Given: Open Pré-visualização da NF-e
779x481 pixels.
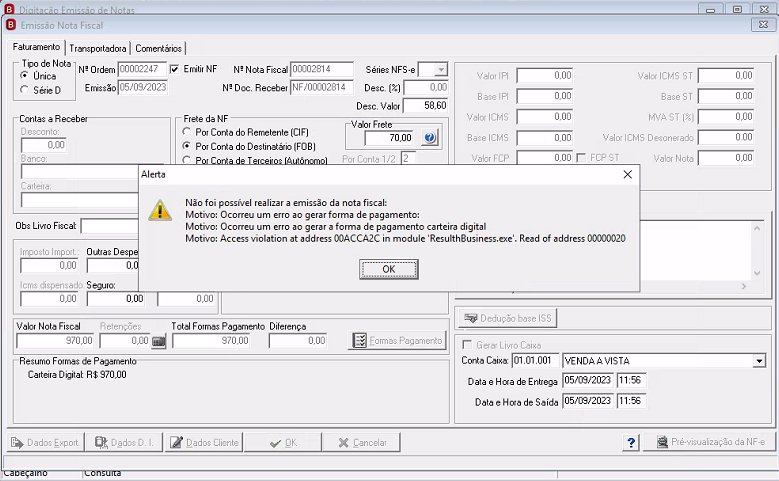Looking at the screenshot, I should pyautogui.click(x=711, y=442).
